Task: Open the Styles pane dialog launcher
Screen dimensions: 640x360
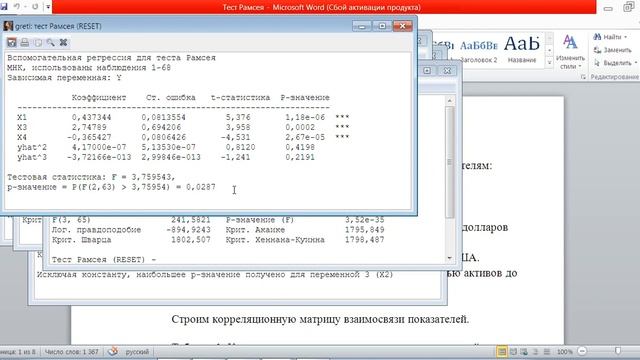Action: [x=583, y=77]
